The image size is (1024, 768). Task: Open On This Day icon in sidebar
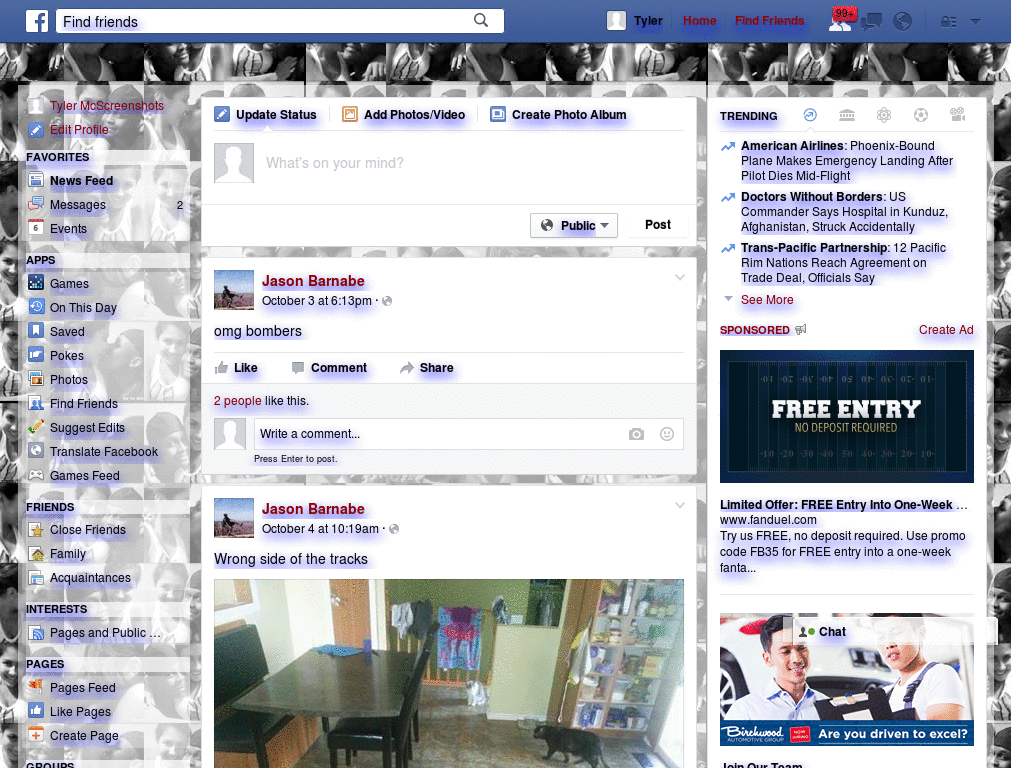[x=36, y=307]
